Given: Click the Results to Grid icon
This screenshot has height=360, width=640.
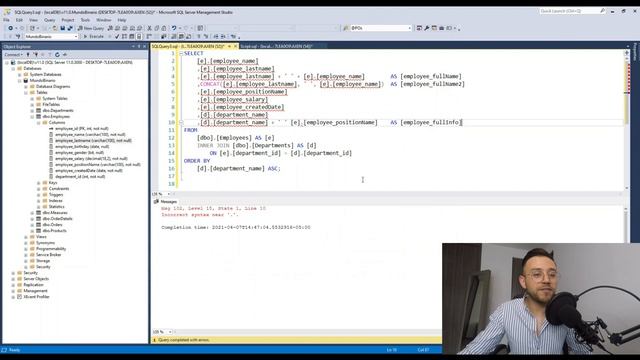Looking at the screenshot, I should pos(181,37).
